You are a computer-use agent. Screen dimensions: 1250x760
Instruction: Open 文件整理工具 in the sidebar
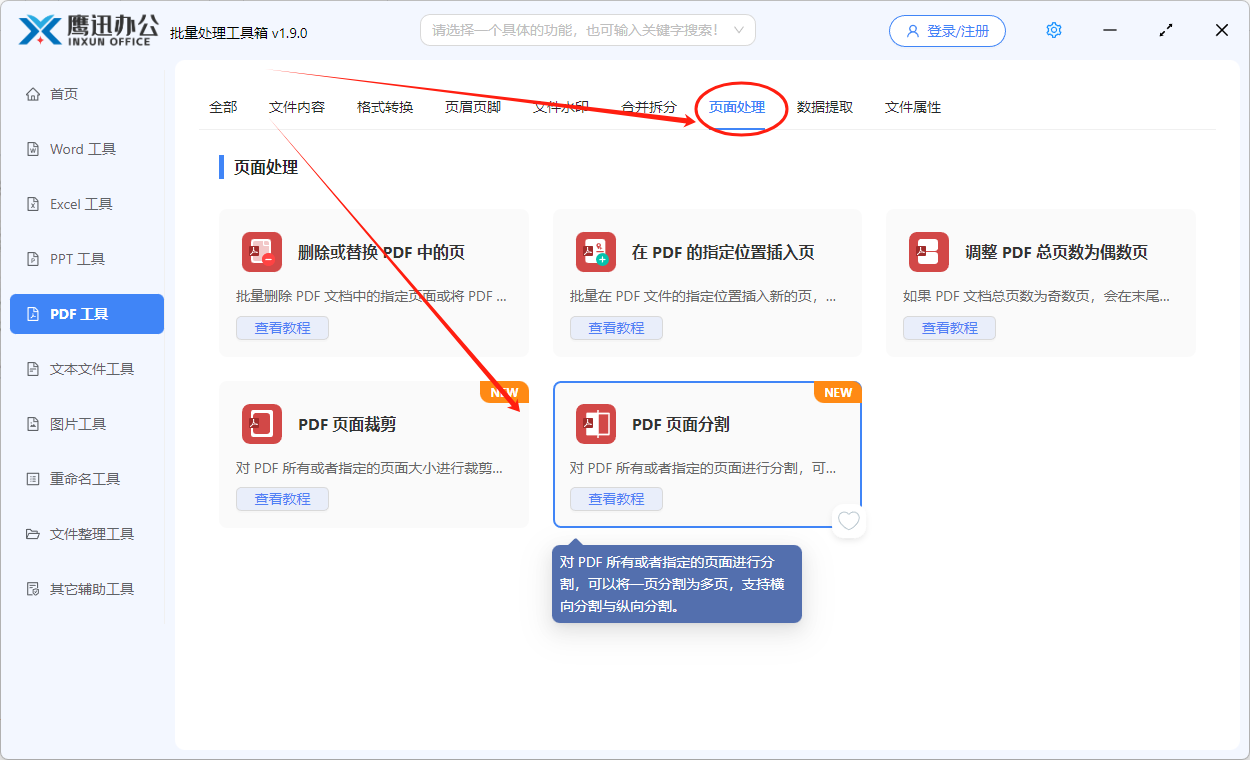[87, 534]
